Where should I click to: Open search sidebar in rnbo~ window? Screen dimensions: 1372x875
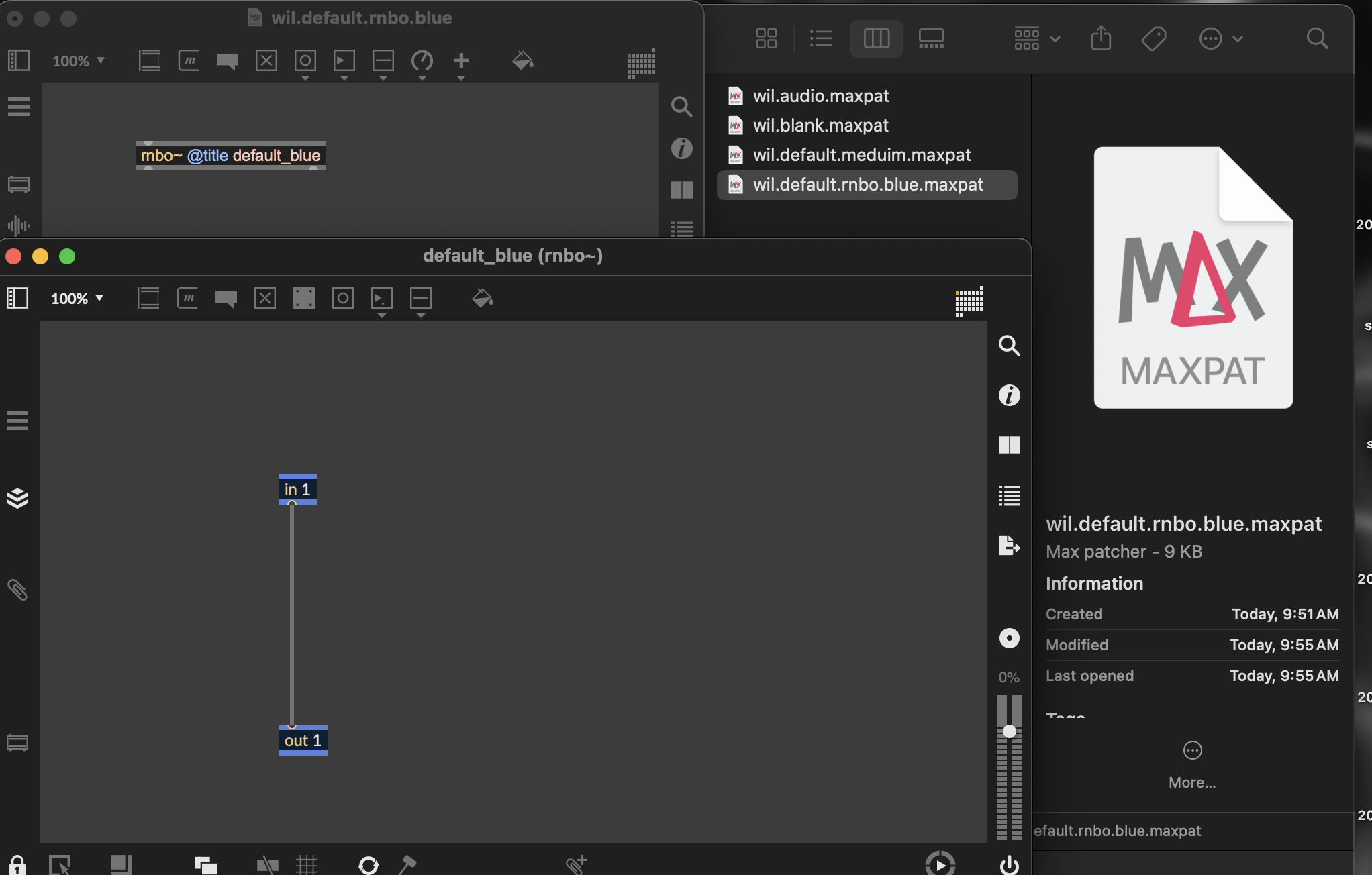point(1009,346)
